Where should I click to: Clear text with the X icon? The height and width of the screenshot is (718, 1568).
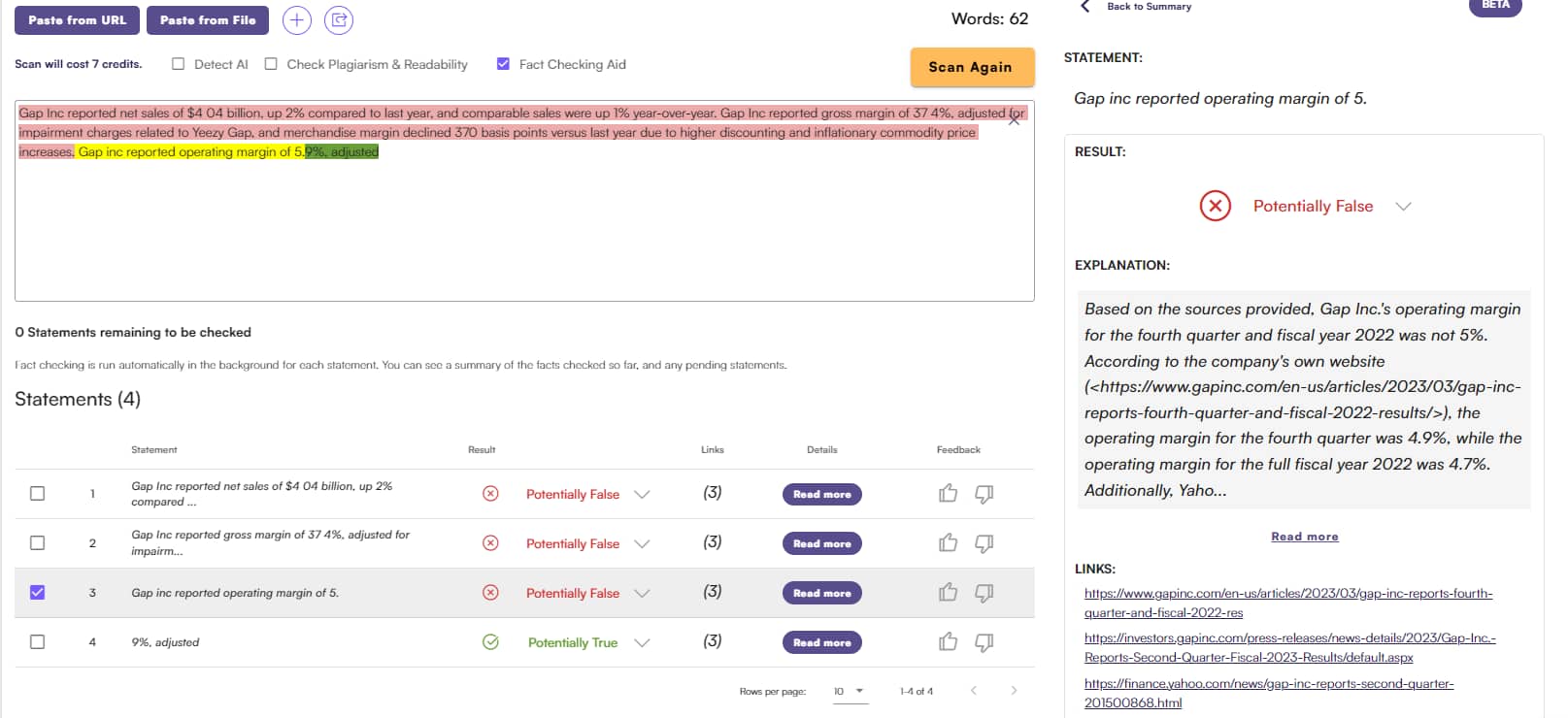click(x=1015, y=119)
